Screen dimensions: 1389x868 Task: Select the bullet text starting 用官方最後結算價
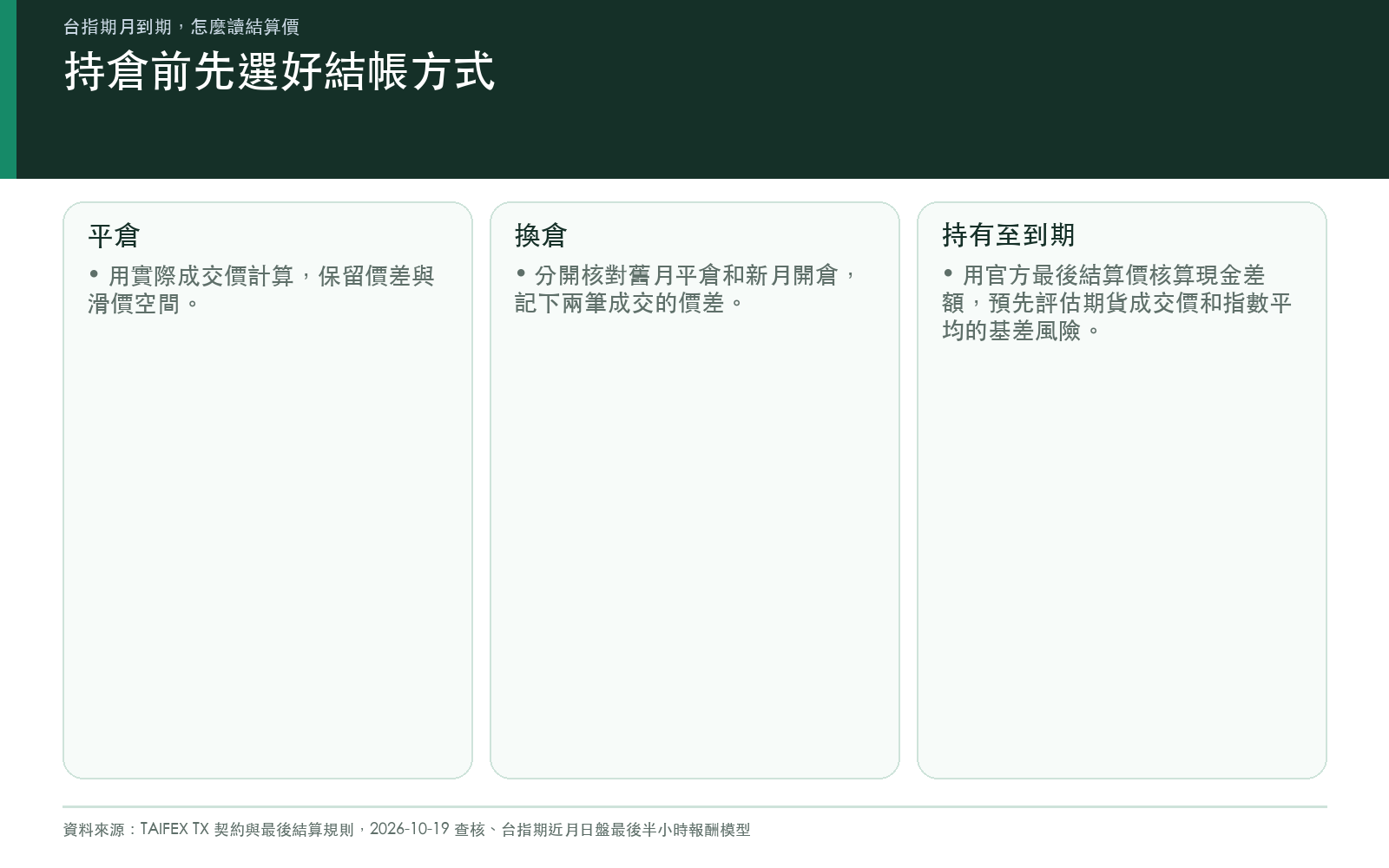1117,303
